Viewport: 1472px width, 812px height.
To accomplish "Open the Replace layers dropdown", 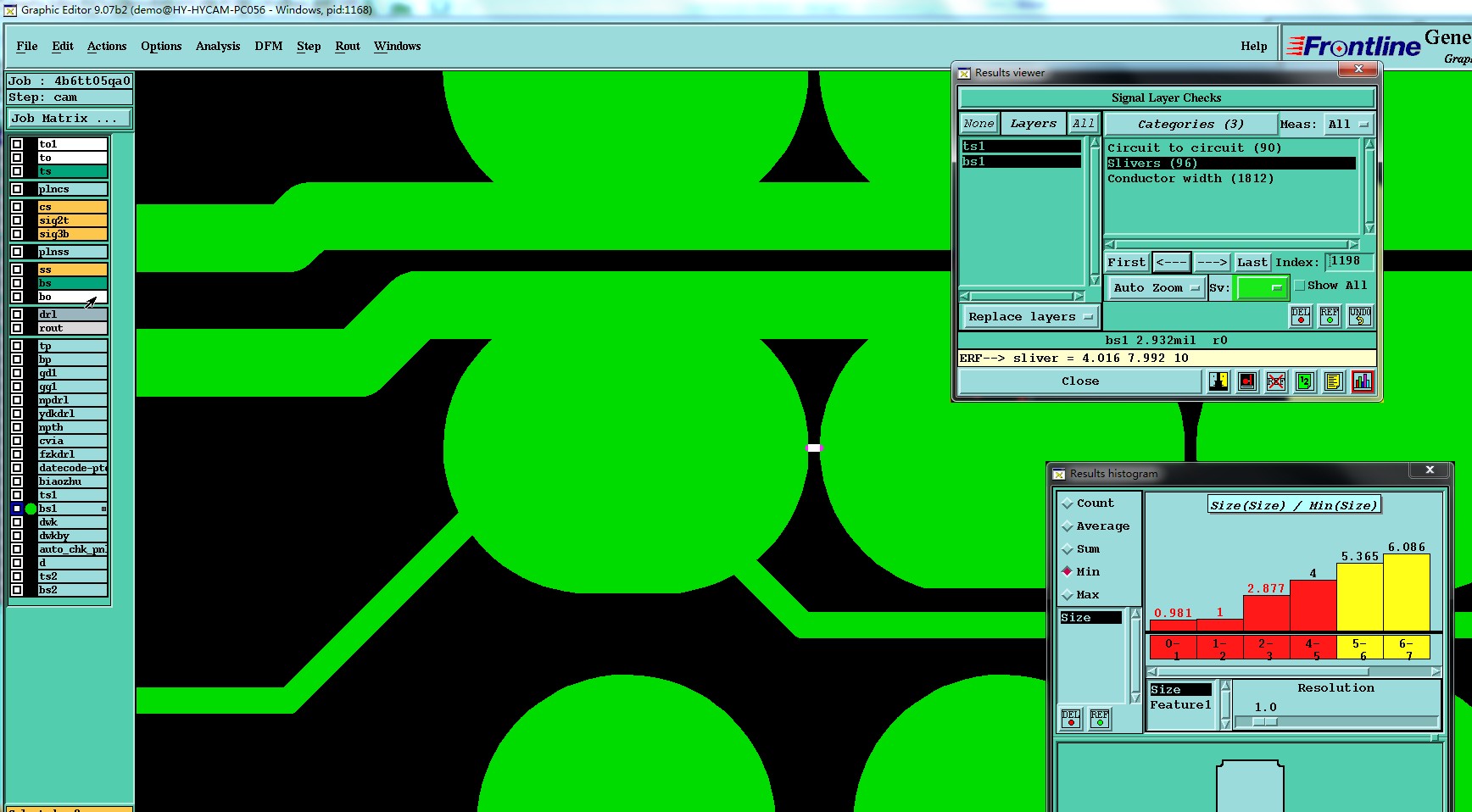I will [x=1030, y=317].
